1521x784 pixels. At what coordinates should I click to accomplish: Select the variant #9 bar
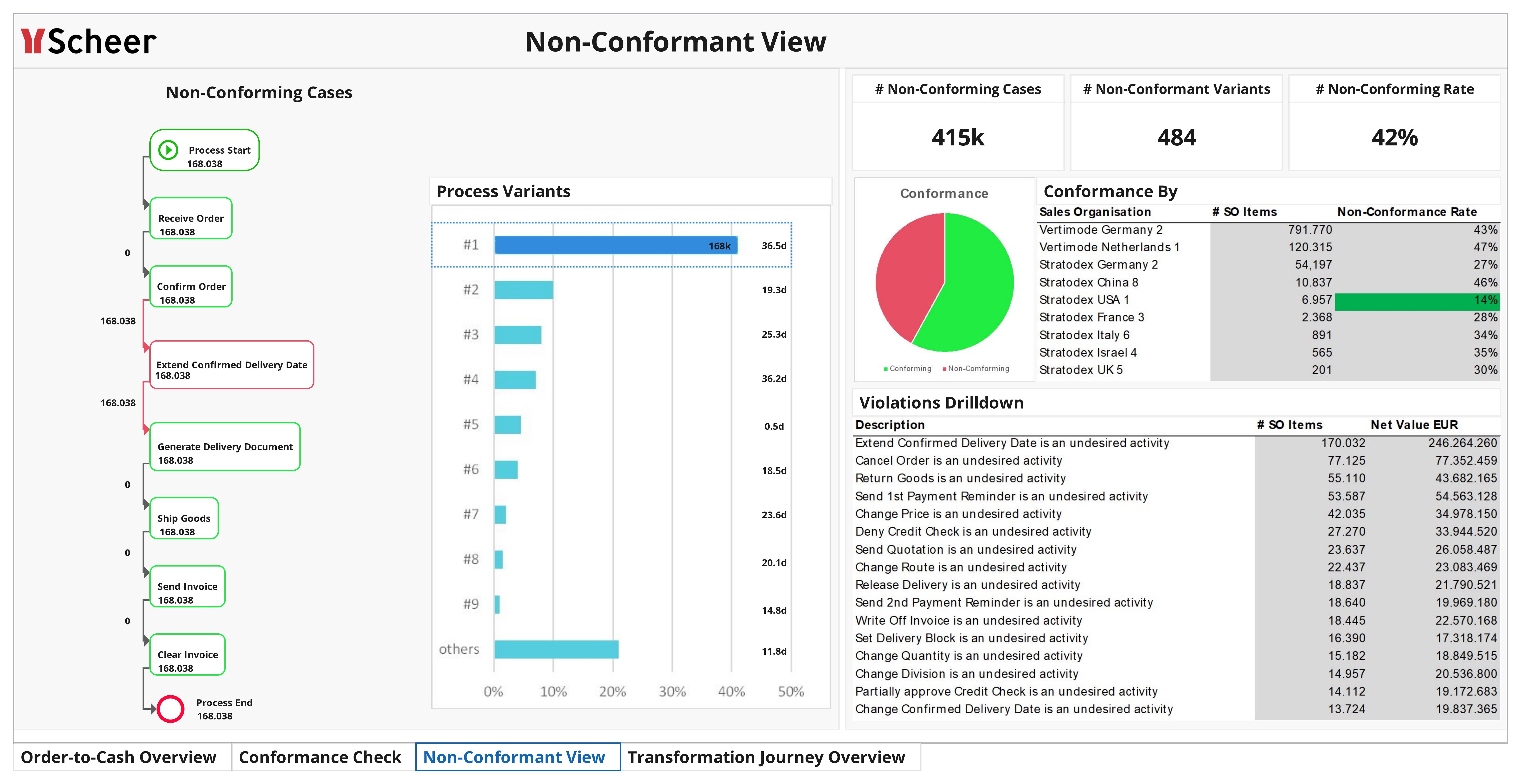coord(497,604)
